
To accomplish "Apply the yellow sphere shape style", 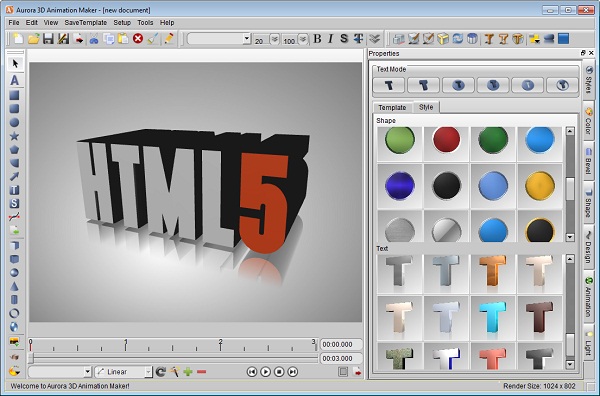I will click(x=540, y=186).
